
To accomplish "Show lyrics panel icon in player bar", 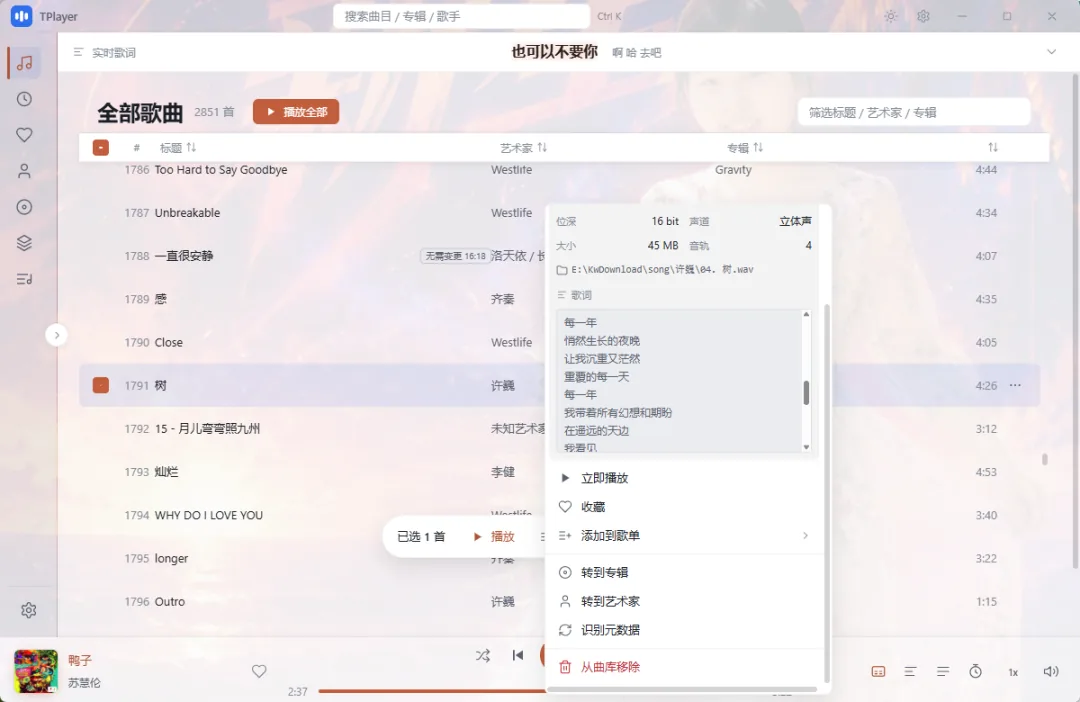I will (x=911, y=672).
